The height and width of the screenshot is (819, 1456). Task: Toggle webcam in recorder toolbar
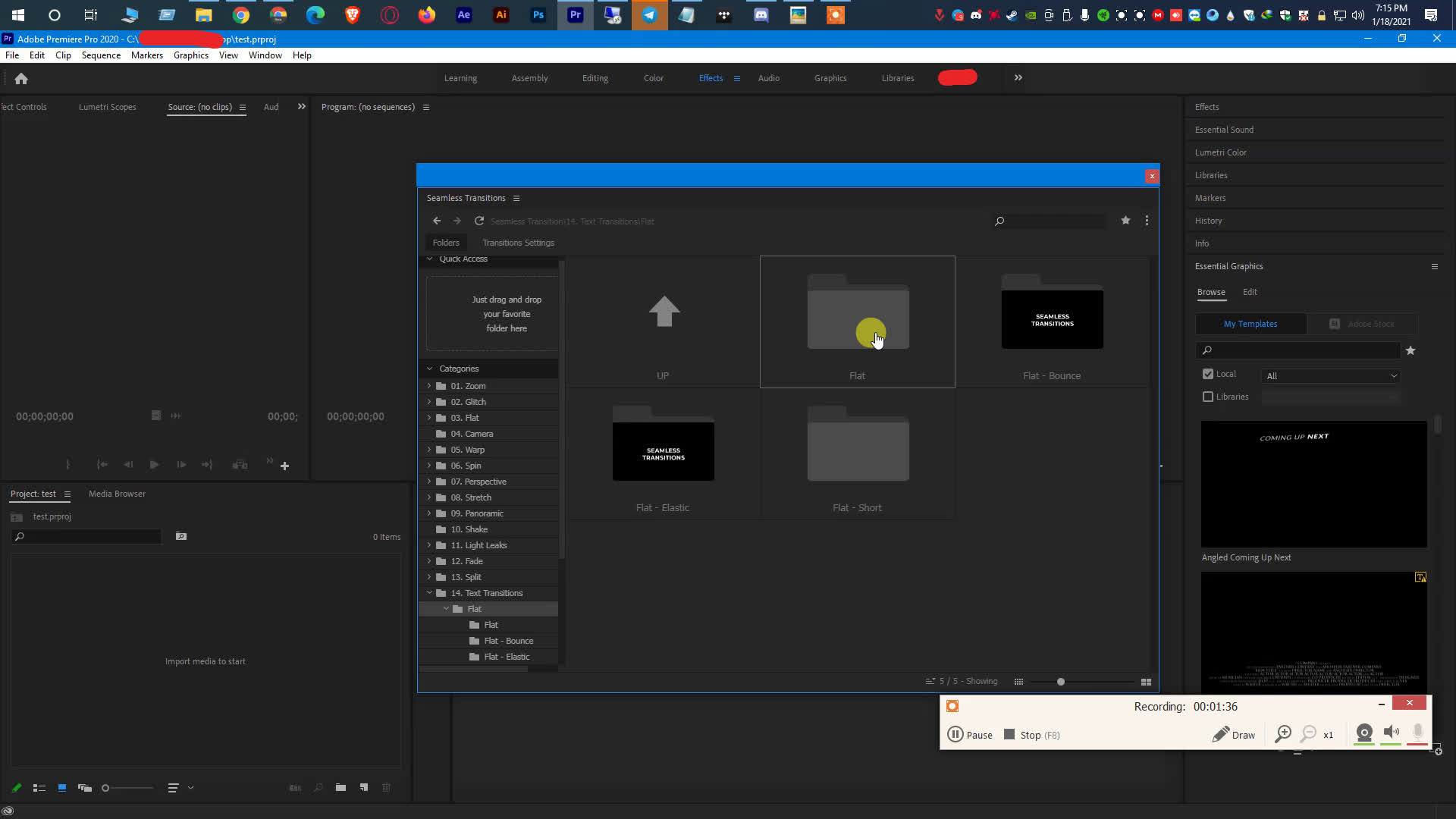1364,733
